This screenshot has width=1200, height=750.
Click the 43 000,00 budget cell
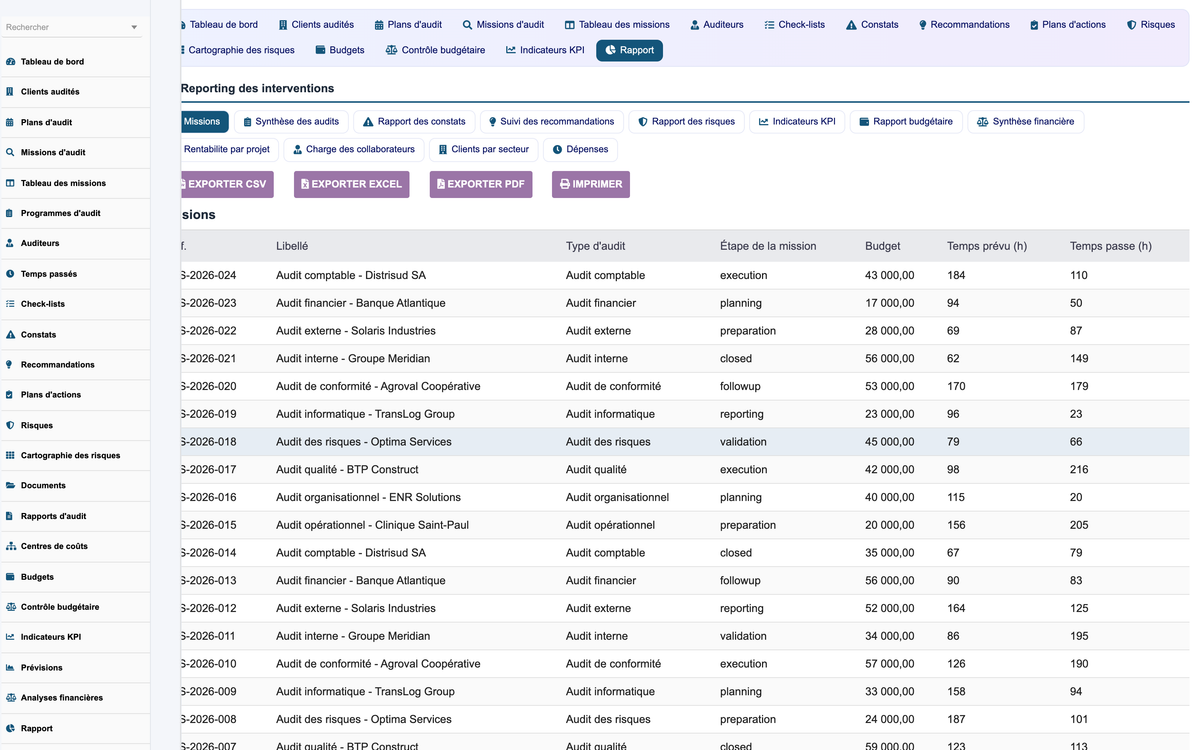point(889,275)
